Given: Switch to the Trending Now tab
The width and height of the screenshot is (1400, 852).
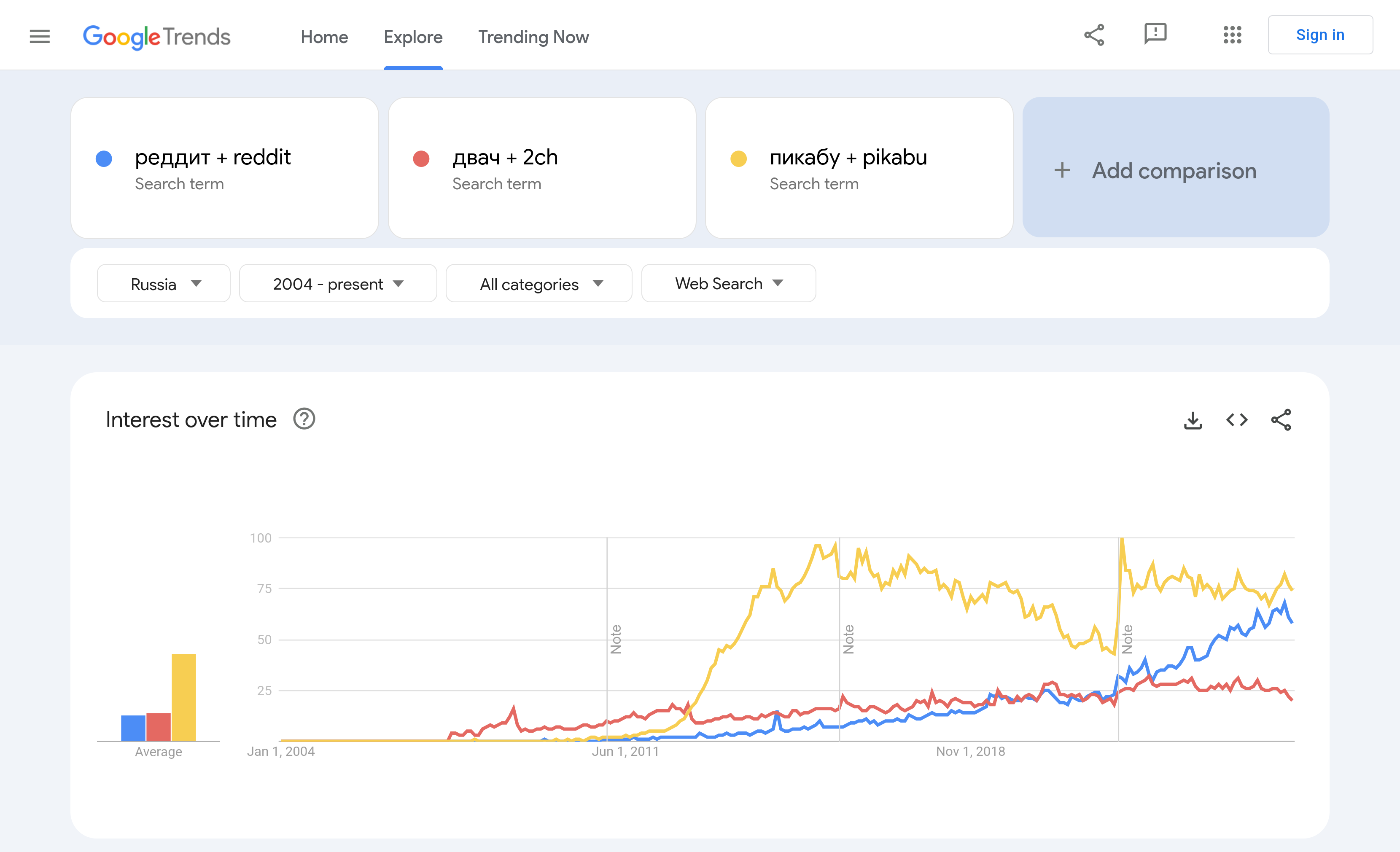Looking at the screenshot, I should 533,37.
